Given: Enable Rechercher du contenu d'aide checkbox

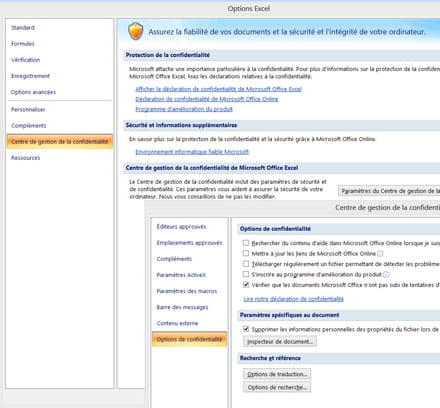Looking at the screenshot, I should pyautogui.click(x=246, y=243).
